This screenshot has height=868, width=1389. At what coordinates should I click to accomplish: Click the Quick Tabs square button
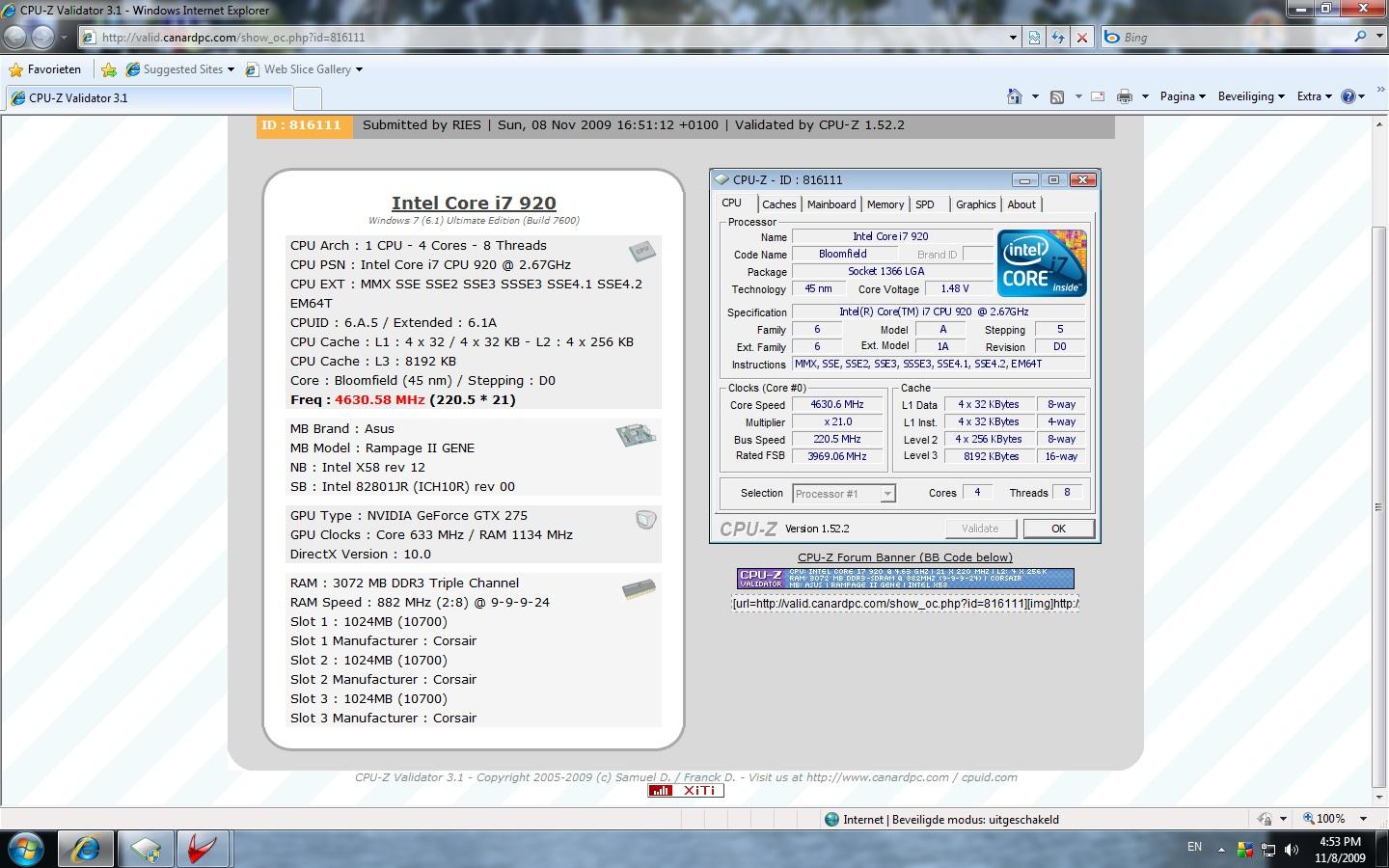(x=307, y=98)
